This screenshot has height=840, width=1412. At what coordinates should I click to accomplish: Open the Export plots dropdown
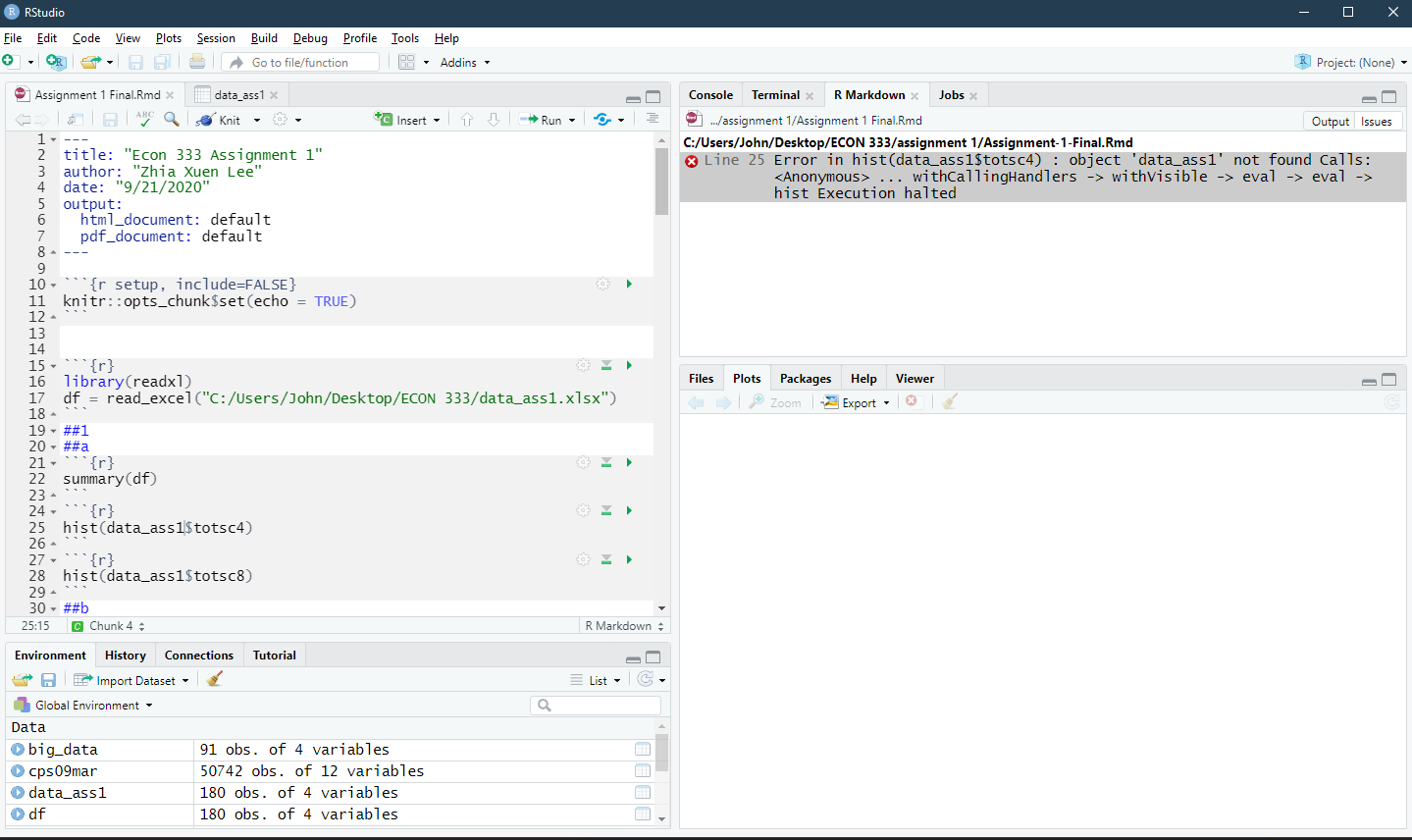856,402
